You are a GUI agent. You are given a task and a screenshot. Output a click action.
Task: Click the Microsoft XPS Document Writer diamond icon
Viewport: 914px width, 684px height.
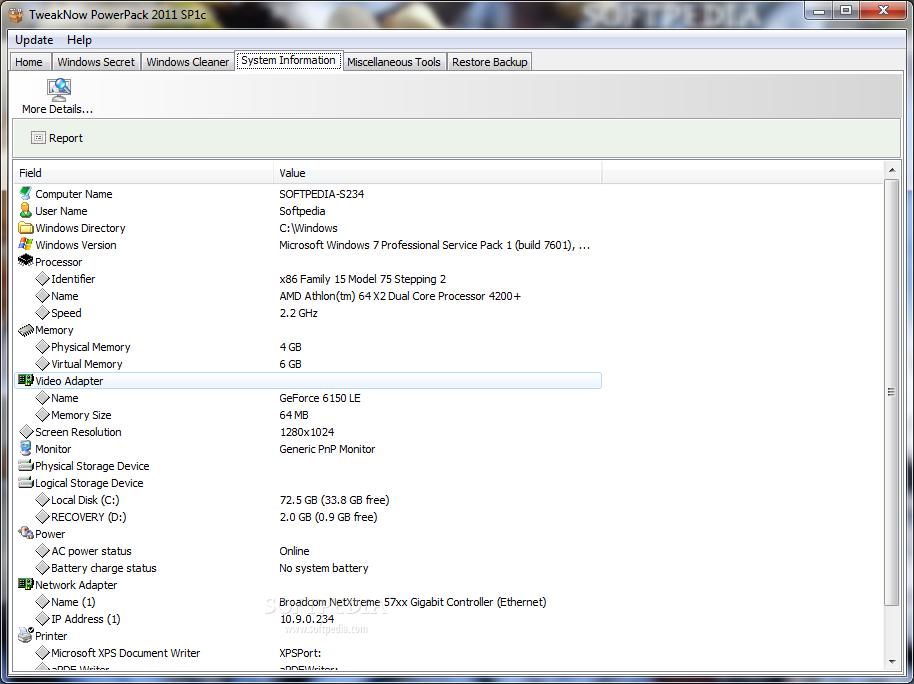tap(42, 653)
